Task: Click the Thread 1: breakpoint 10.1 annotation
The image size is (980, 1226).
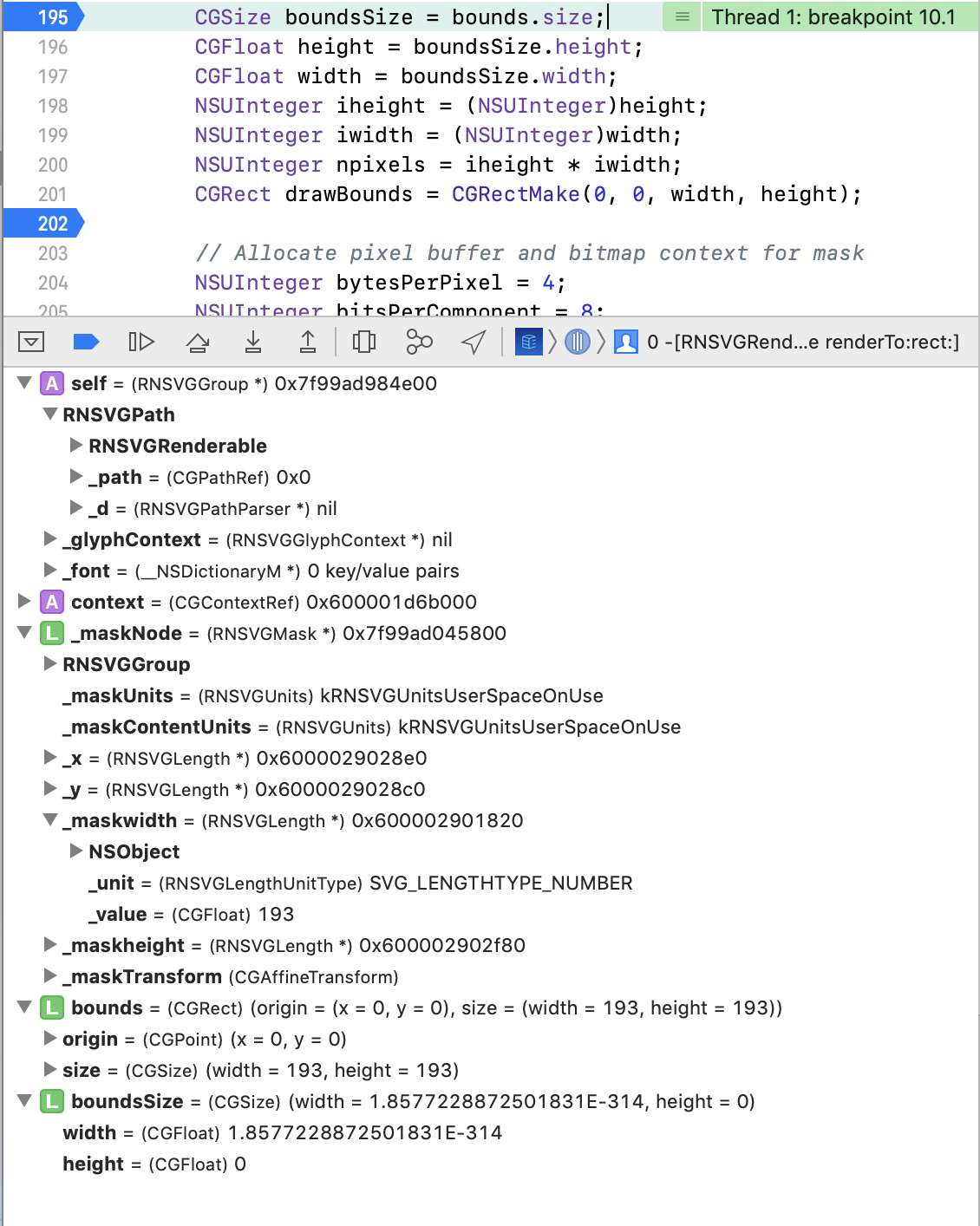Action: point(835,16)
